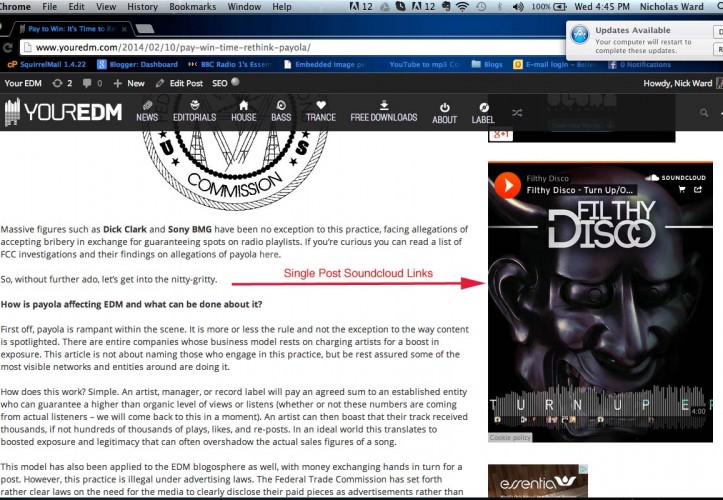Screen dimensions: 723x500
Task: Open the Free Downloads nav item
Action: click(384, 111)
